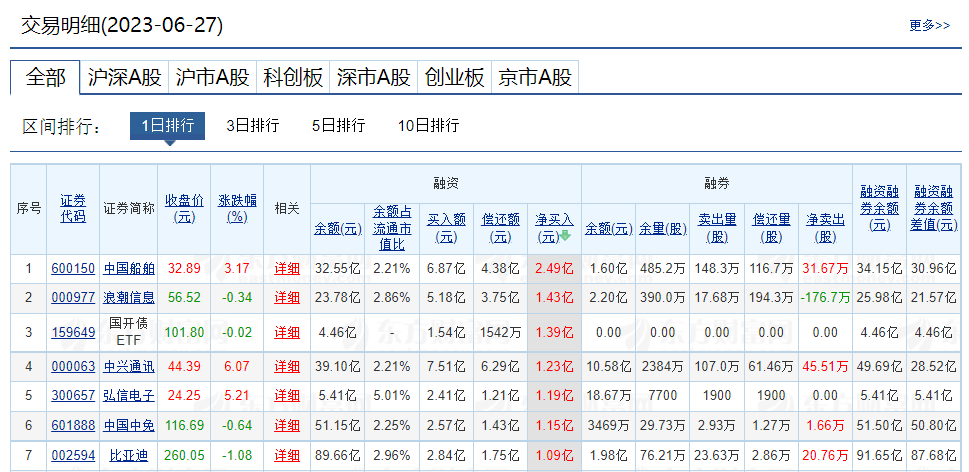Select the 深市A股 tab
The image size is (969, 472).
(373, 77)
